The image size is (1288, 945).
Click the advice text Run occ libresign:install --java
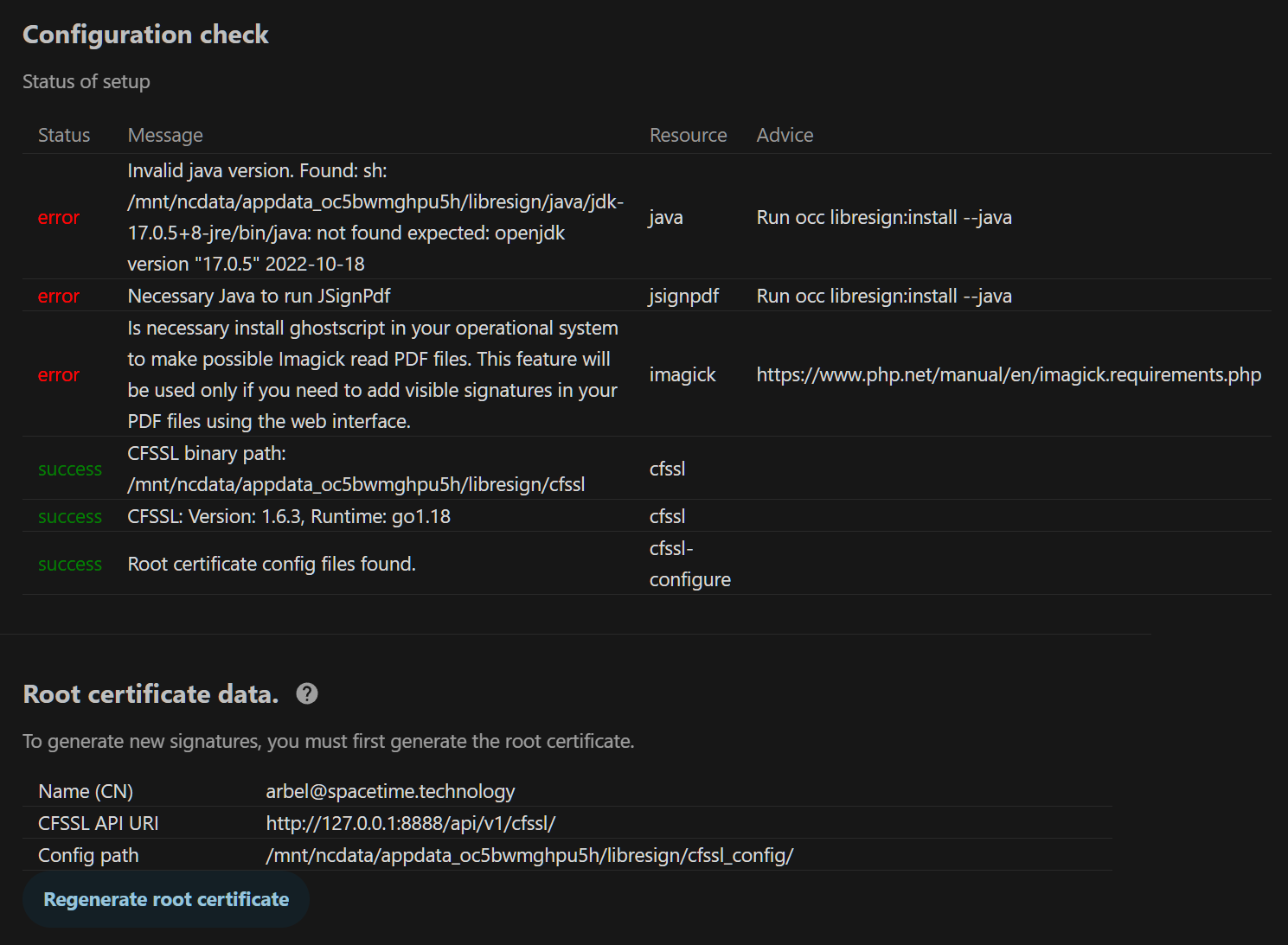pos(884,217)
